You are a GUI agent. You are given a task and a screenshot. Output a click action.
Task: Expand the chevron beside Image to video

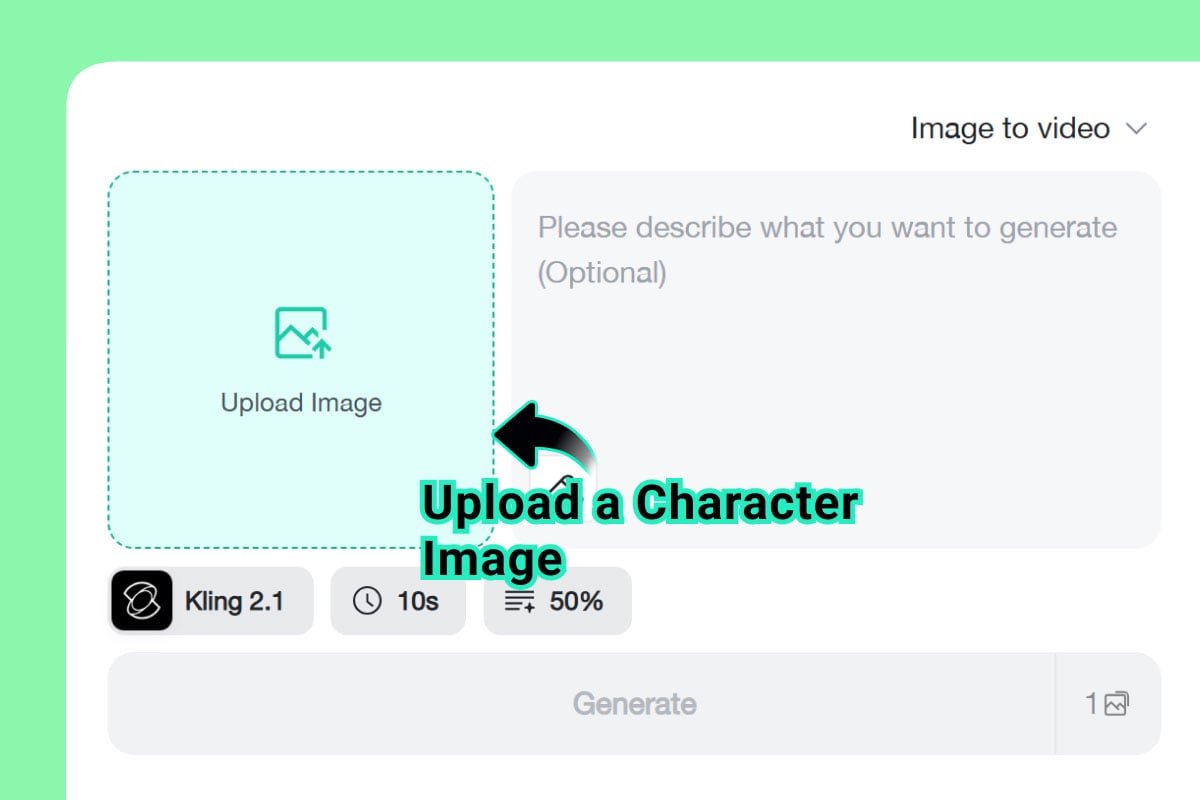coord(1136,128)
